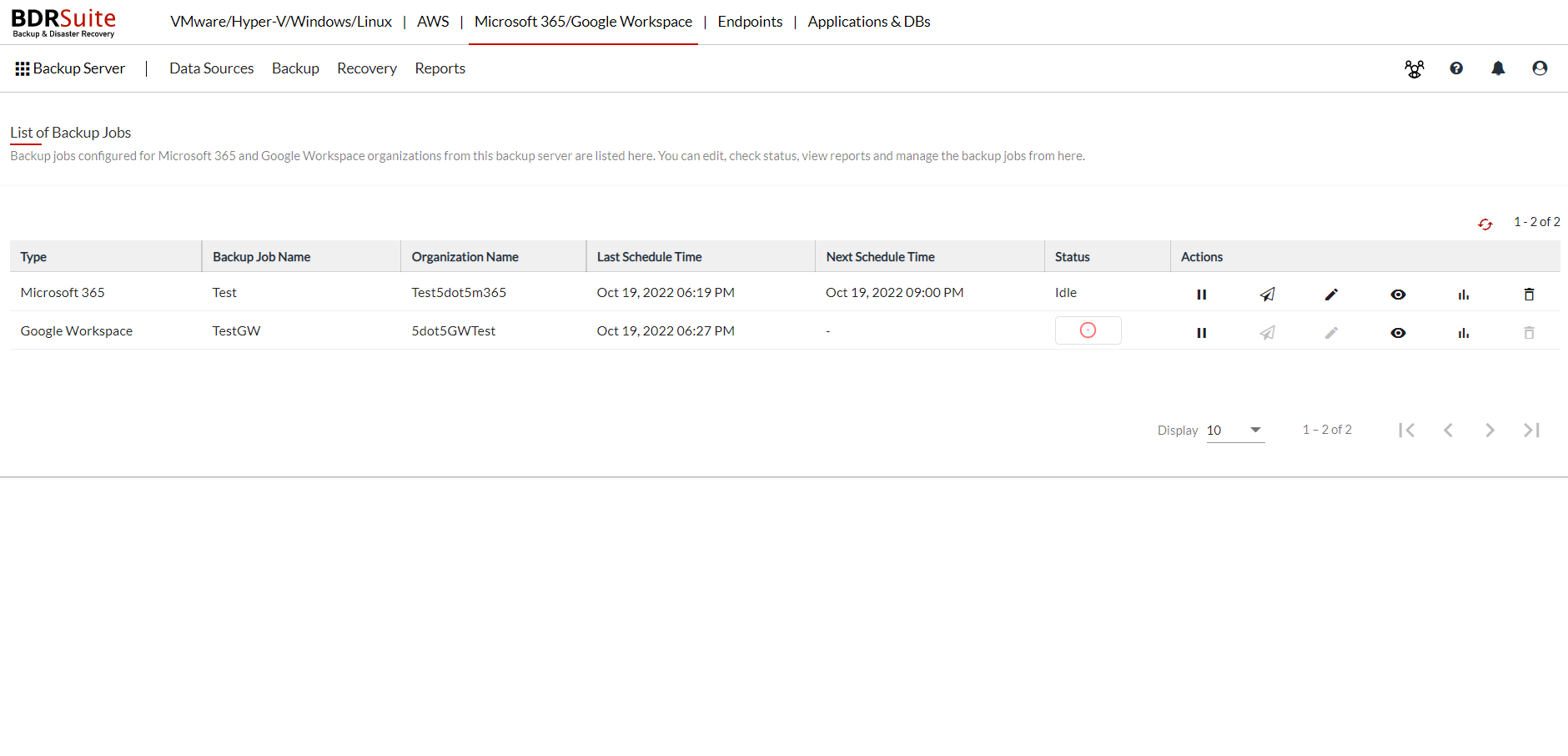Open the Applications & DBs tab
1568x756 pixels.
[x=869, y=22]
